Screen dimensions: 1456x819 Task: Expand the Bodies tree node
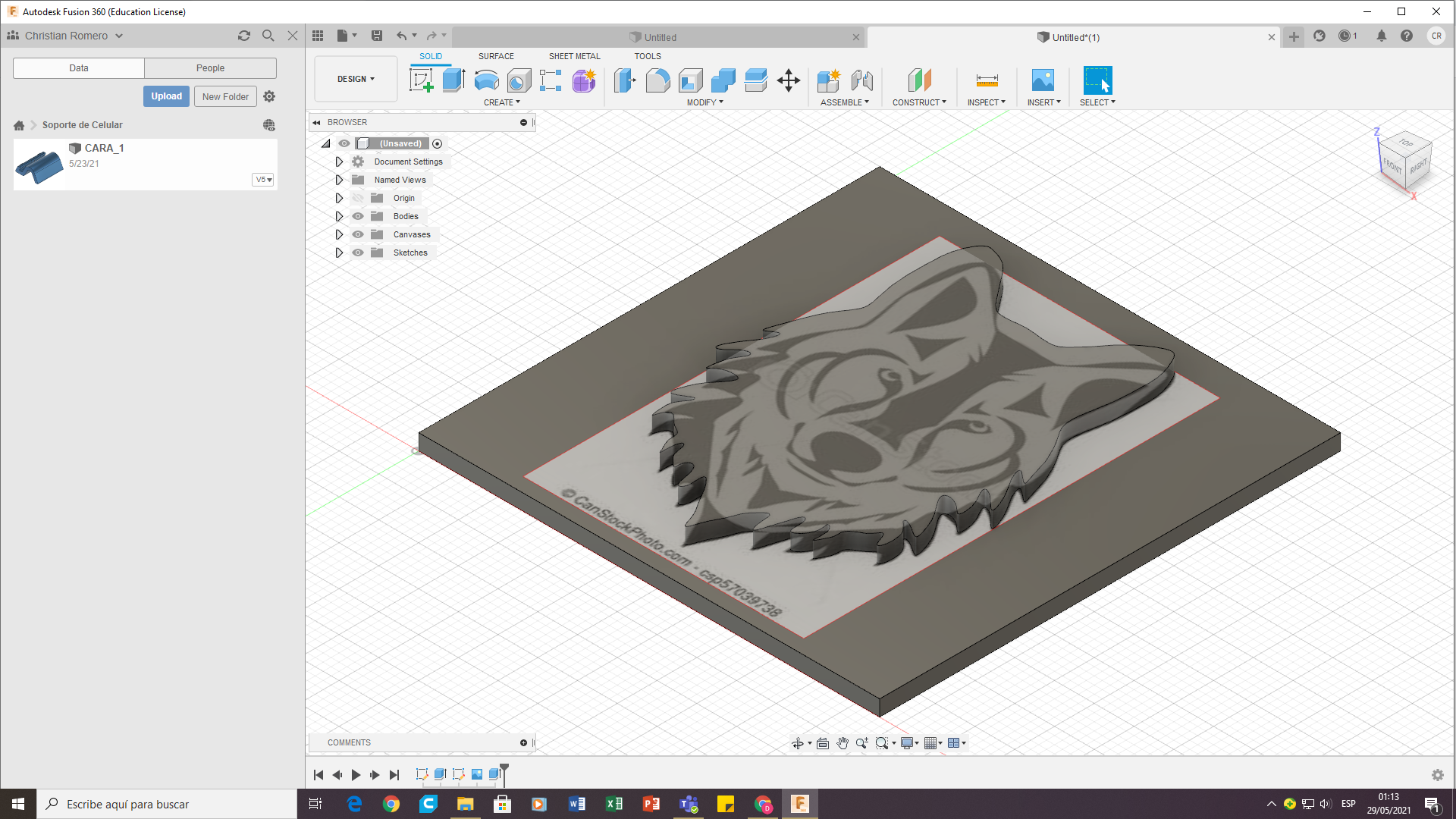(x=339, y=216)
